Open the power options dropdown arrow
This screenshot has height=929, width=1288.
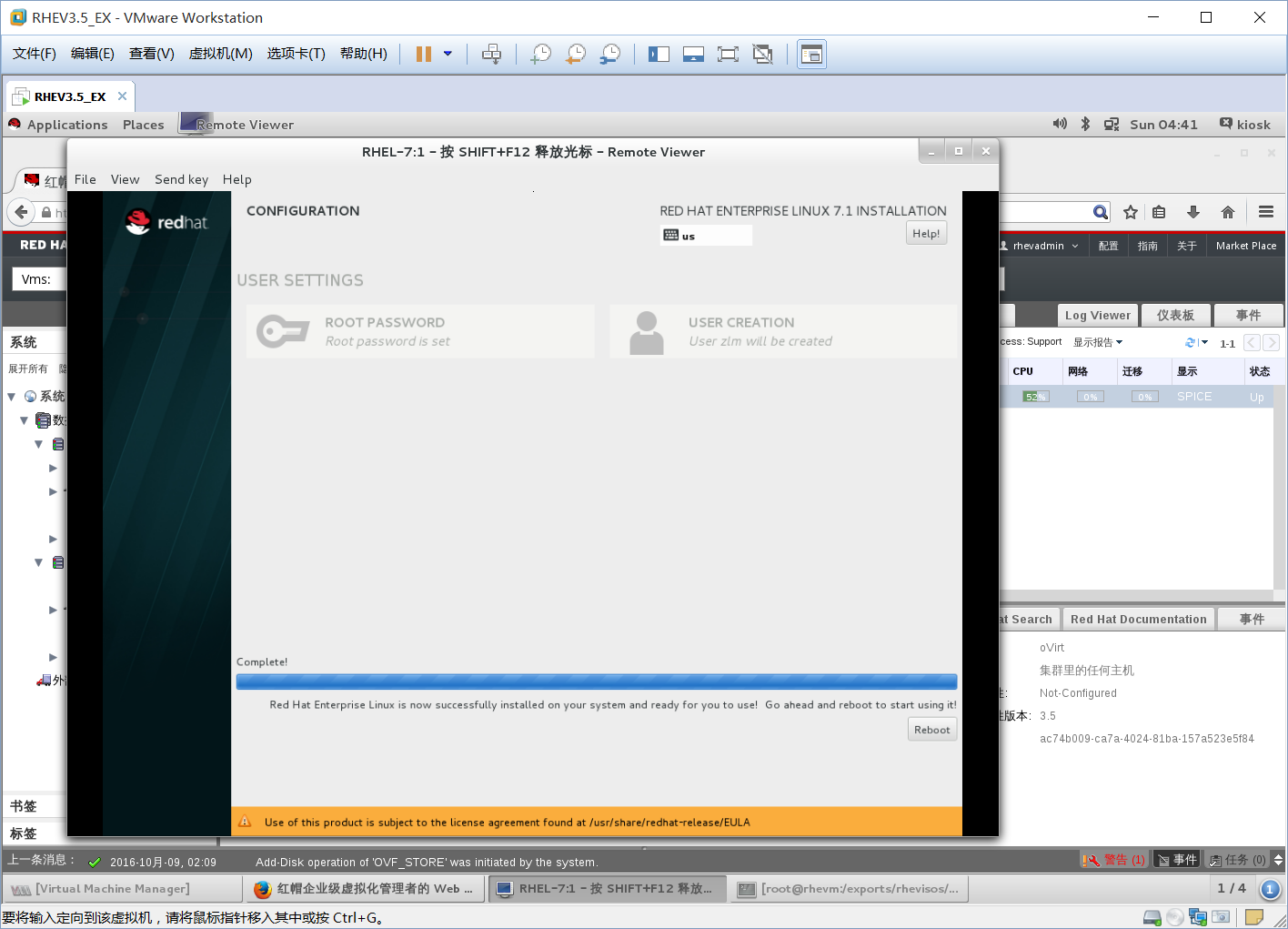pyautogui.click(x=448, y=54)
